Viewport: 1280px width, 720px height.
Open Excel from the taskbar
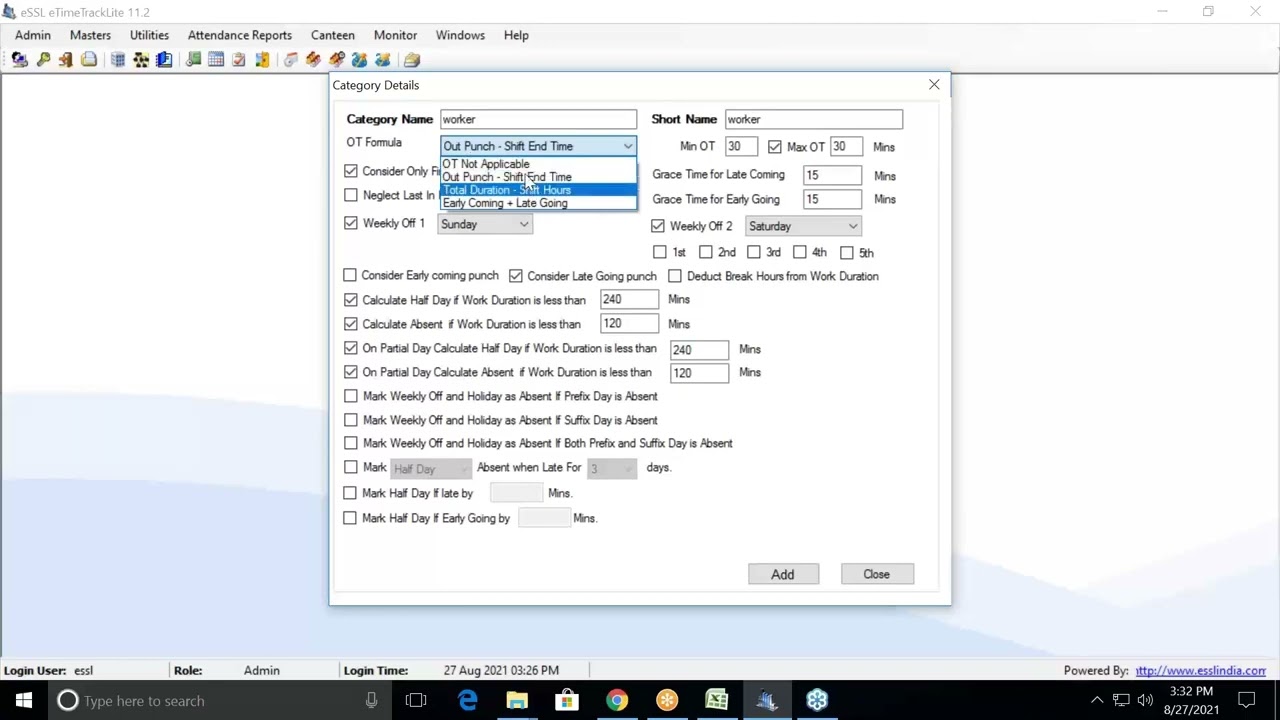[x=717, y=700]
